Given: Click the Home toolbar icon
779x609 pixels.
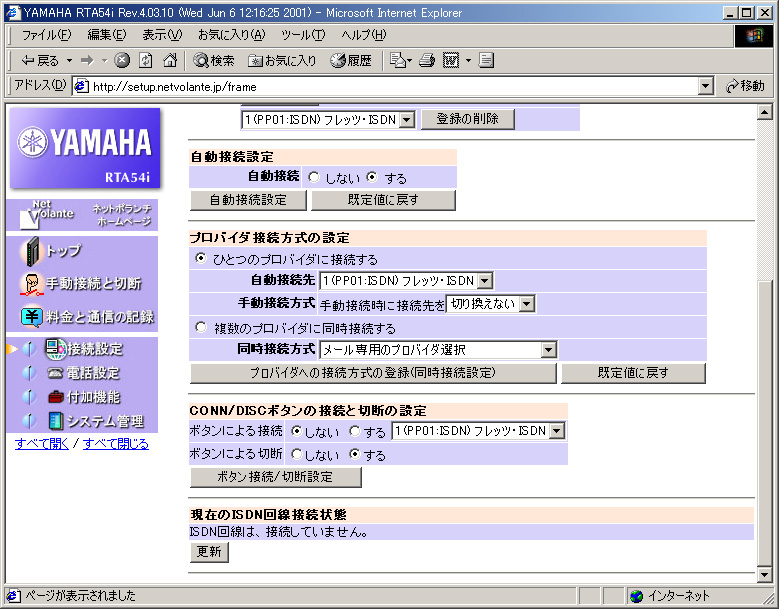Looking at the screenshot, I should 170,61.
